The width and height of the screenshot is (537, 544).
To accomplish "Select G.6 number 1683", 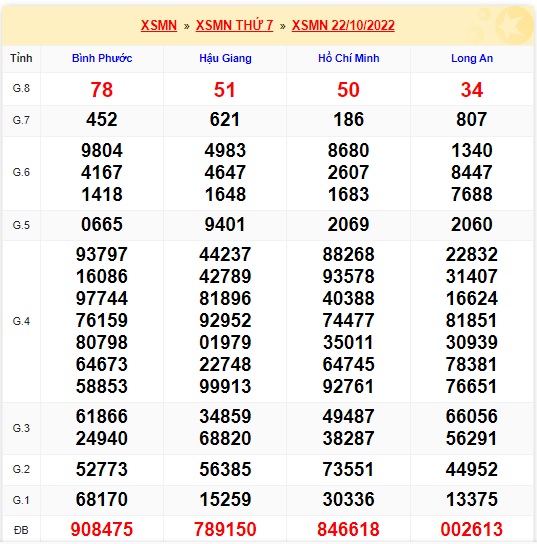I will click(349, 194).
